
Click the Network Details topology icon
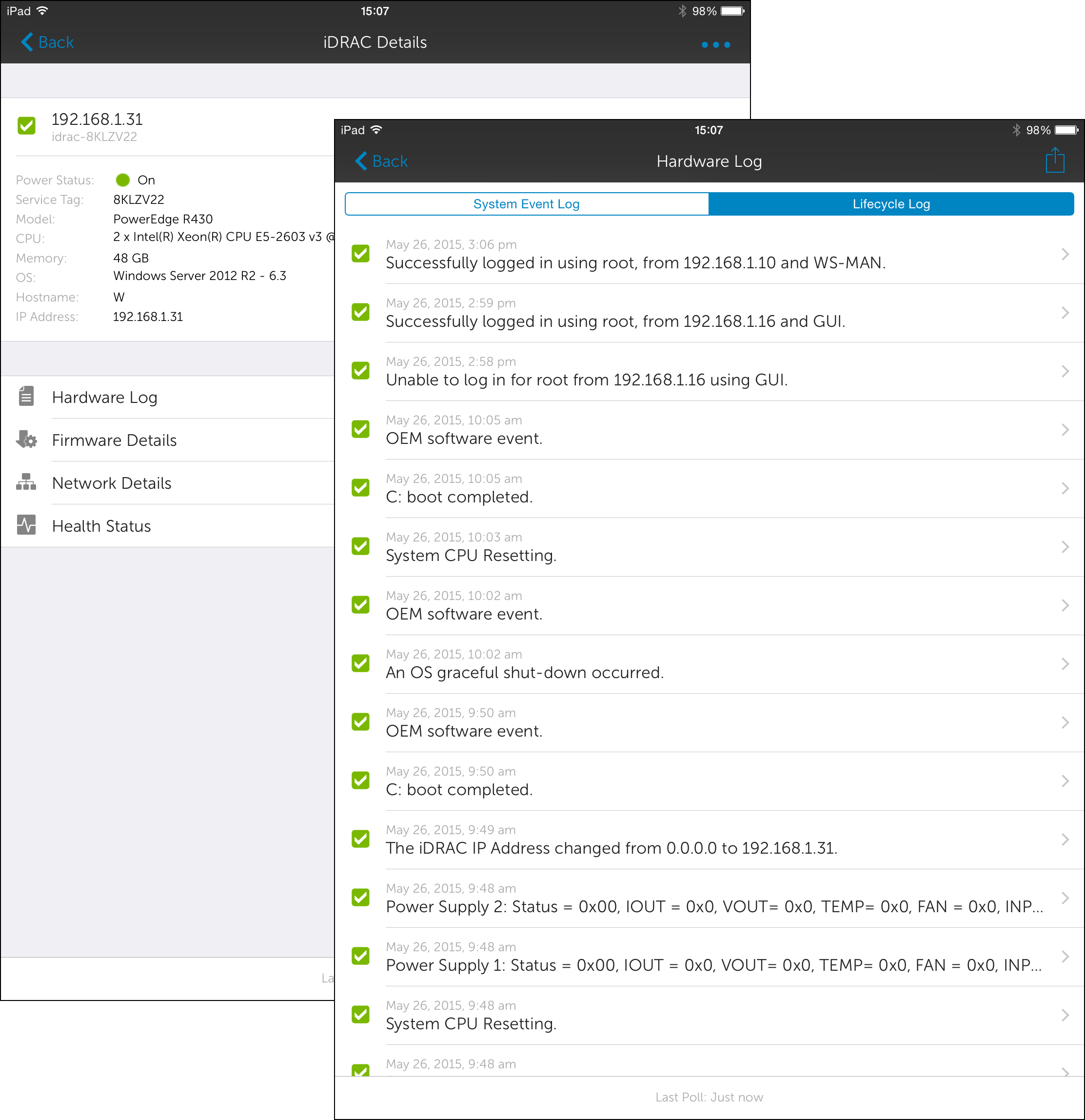(x=26, y=482)
